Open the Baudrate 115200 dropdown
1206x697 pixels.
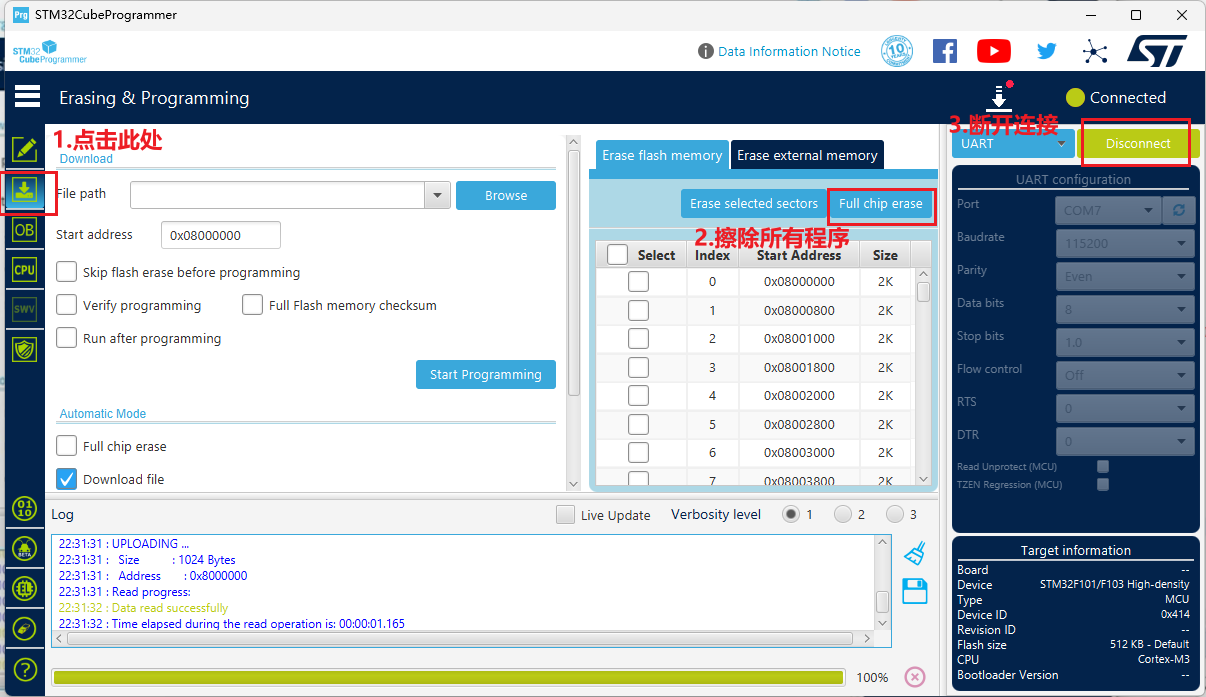pos(1125,243)
